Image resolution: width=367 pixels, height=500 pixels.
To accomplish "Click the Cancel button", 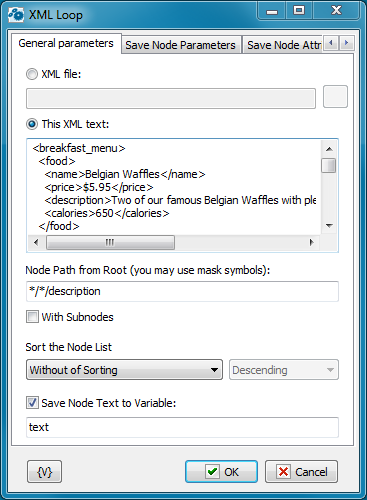I will pos(301,472).
